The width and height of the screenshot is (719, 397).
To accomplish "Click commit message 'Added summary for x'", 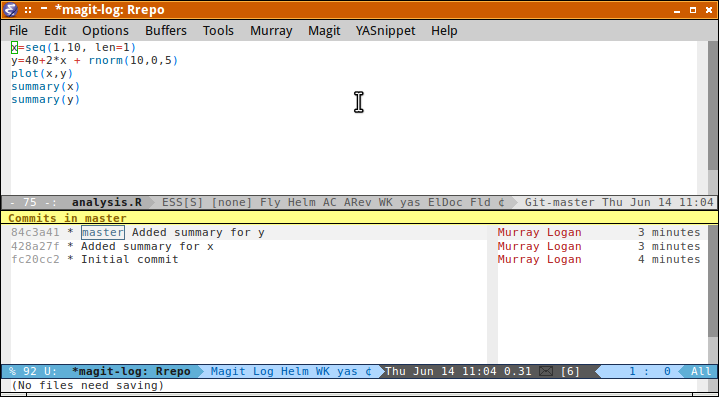I will (x=147, y=246).
